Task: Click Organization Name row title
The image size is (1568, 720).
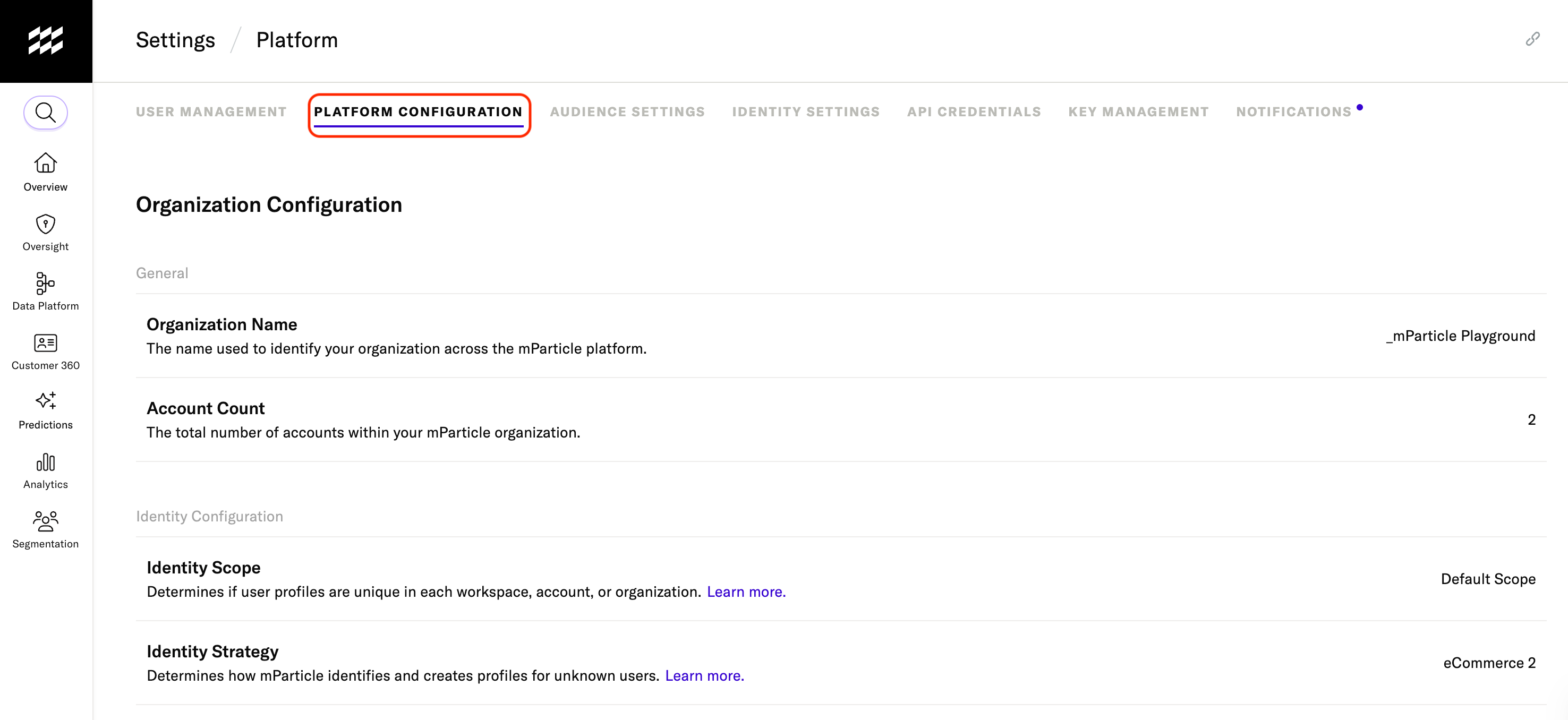Action: (x=221, y=324)
